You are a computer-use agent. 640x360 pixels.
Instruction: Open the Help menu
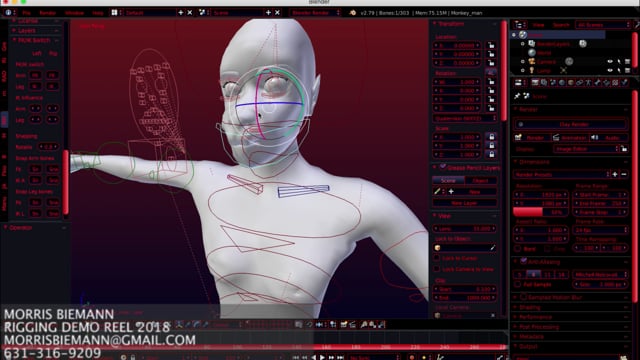pos(98,13)
